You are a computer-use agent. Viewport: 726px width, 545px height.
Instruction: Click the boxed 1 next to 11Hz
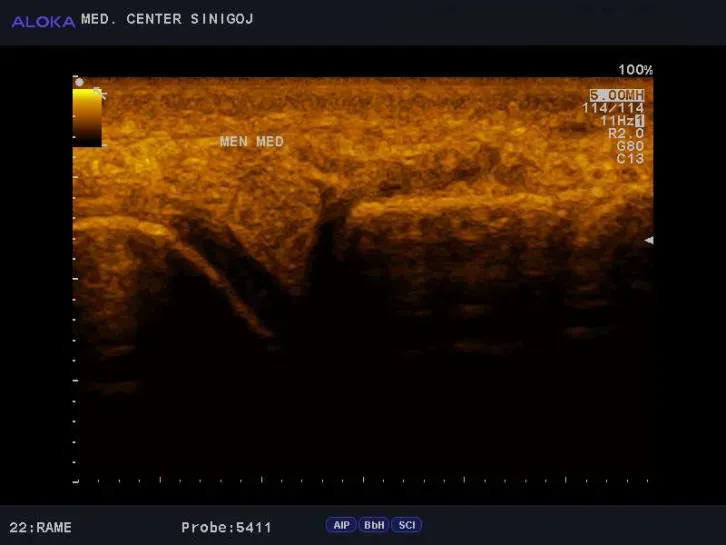(x=640, y=121)
